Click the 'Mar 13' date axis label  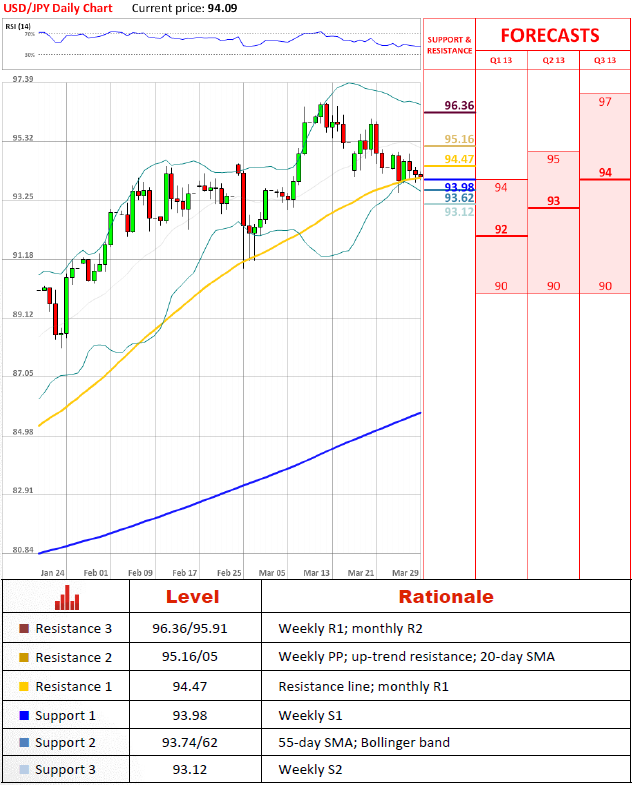[316, 573]
